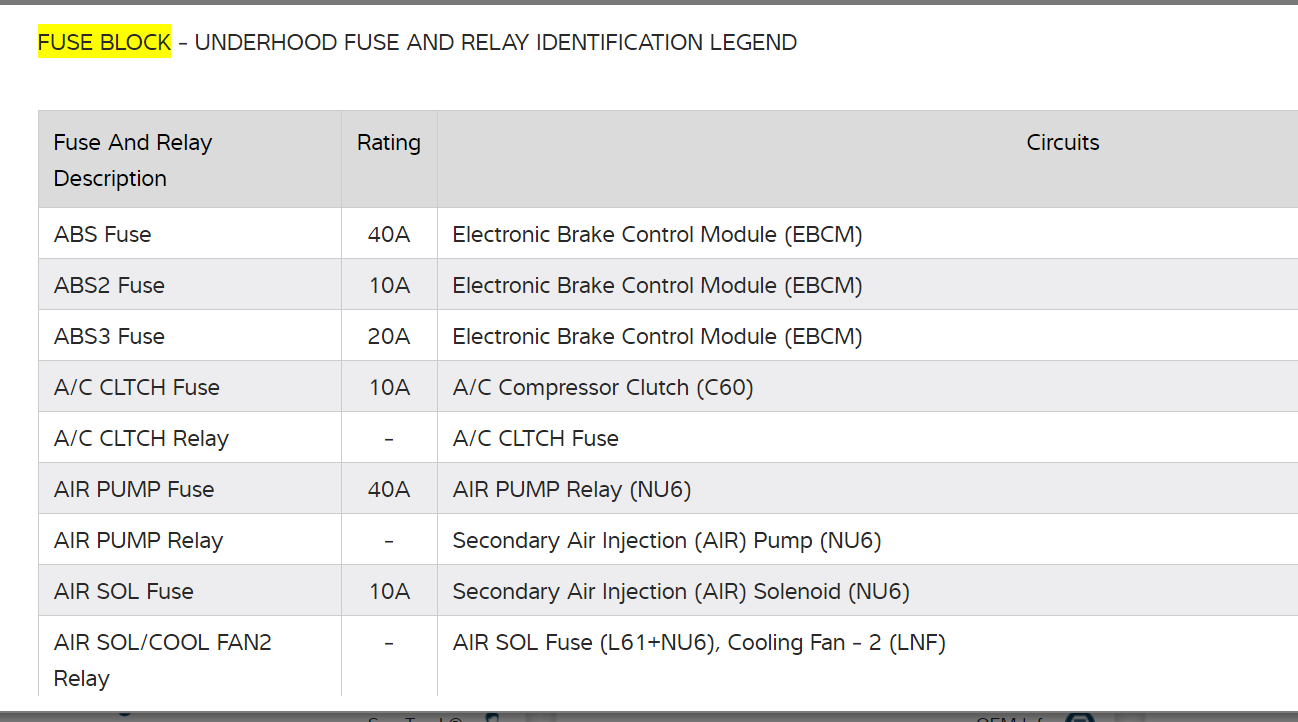Select the A/C Compressor Clutch (C60) circuit text
Image resolution: width=1298 pixels, height=722 pixels.
(602, 387)
